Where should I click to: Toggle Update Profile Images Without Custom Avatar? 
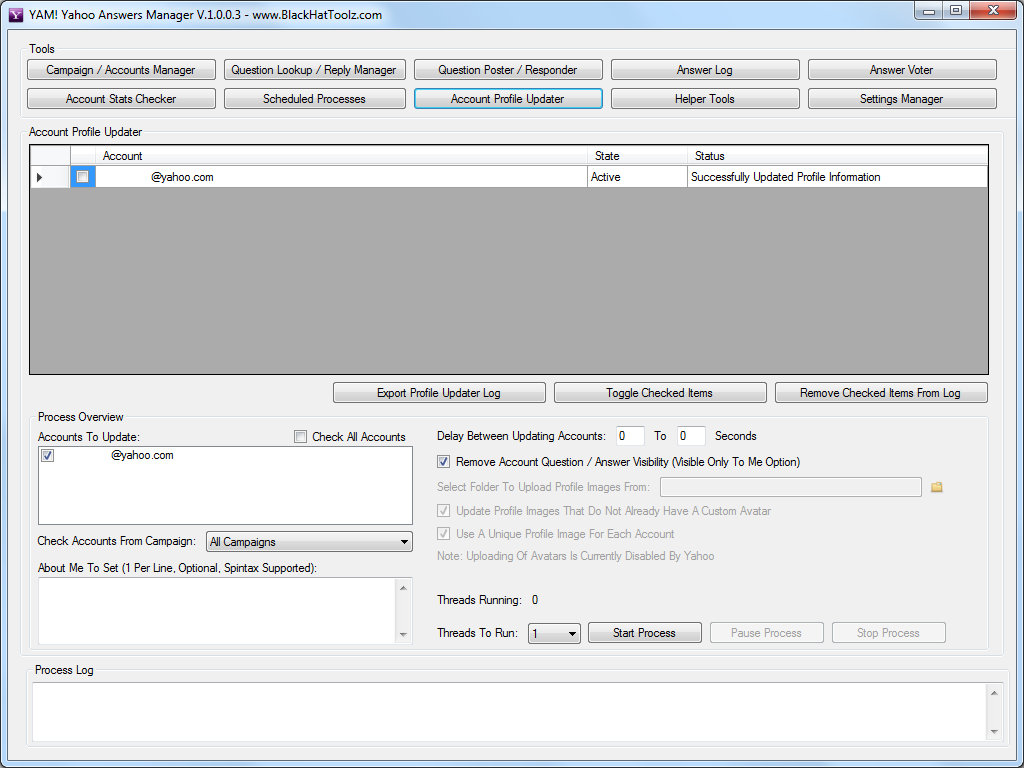click(x=443, y=511)
